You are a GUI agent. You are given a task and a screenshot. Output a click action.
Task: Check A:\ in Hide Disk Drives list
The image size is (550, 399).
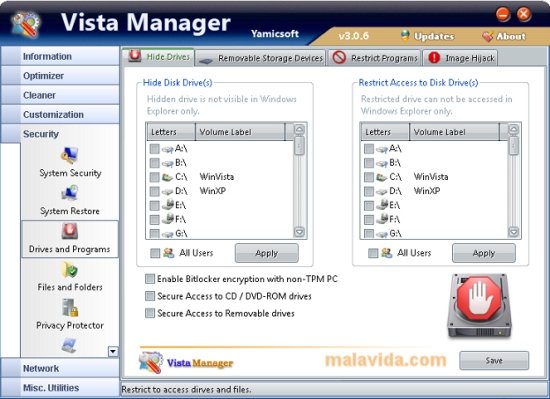coord(154,149)
